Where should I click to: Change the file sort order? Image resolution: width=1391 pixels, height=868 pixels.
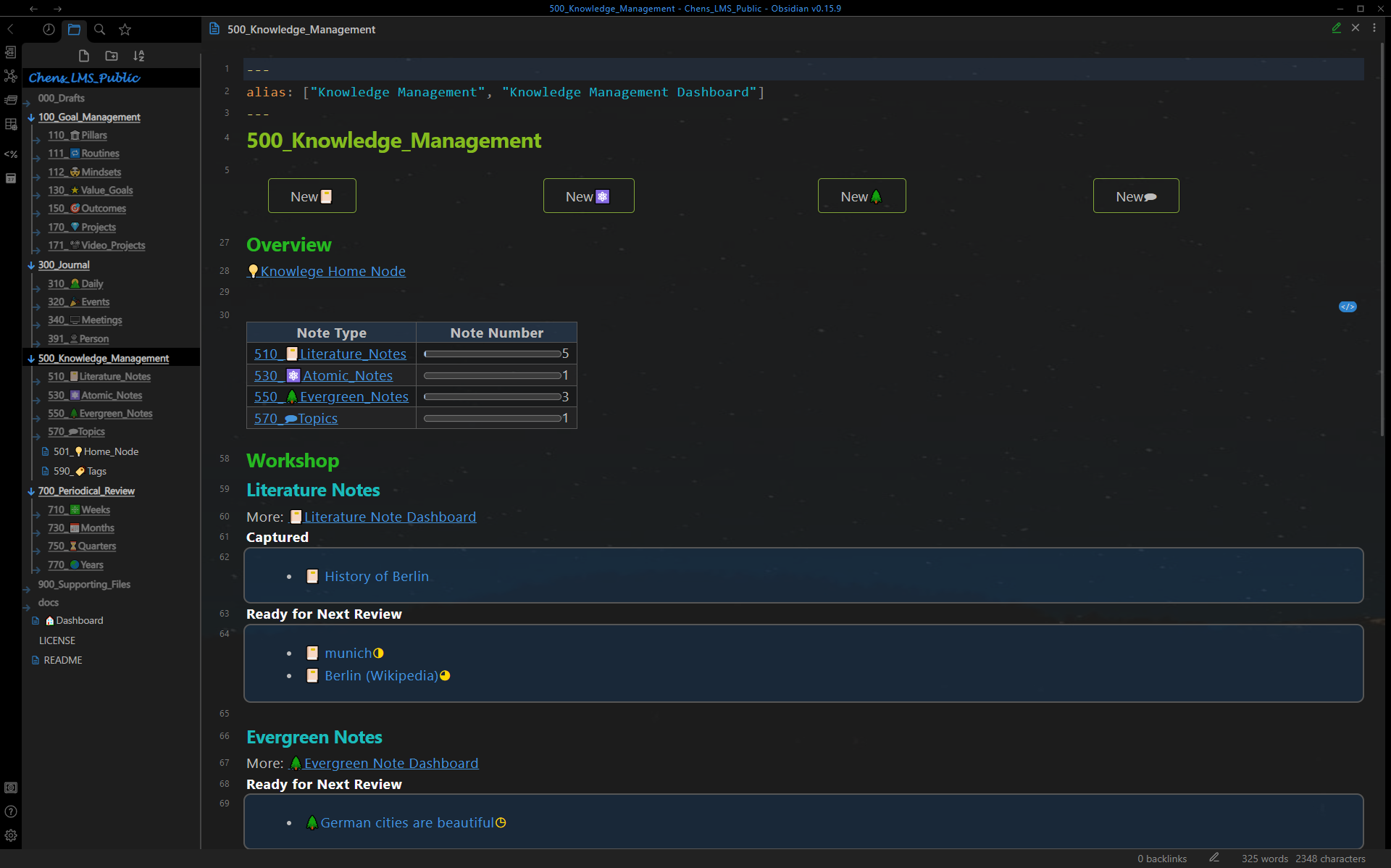(139, 56)
